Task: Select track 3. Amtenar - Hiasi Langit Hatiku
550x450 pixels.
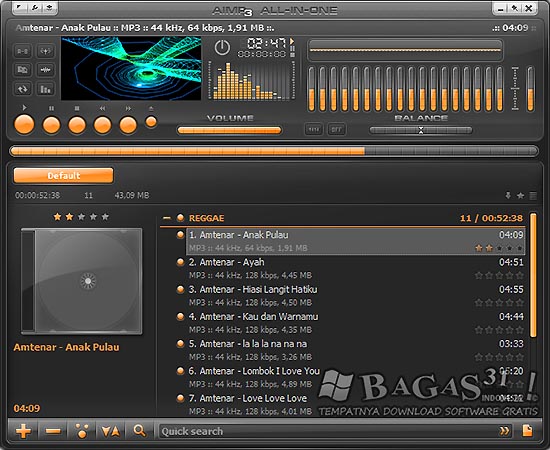Action: (356, 296)
